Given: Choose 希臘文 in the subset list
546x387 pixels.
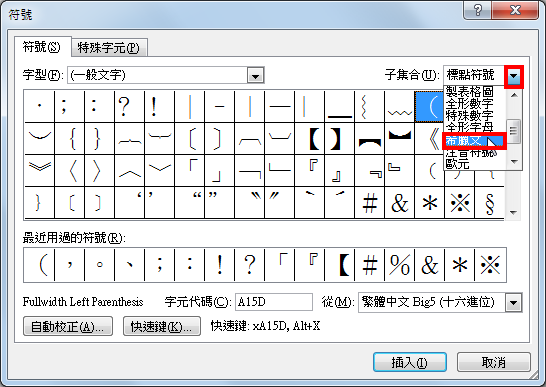Looking at the screenshot, I should tap(474, 141).
